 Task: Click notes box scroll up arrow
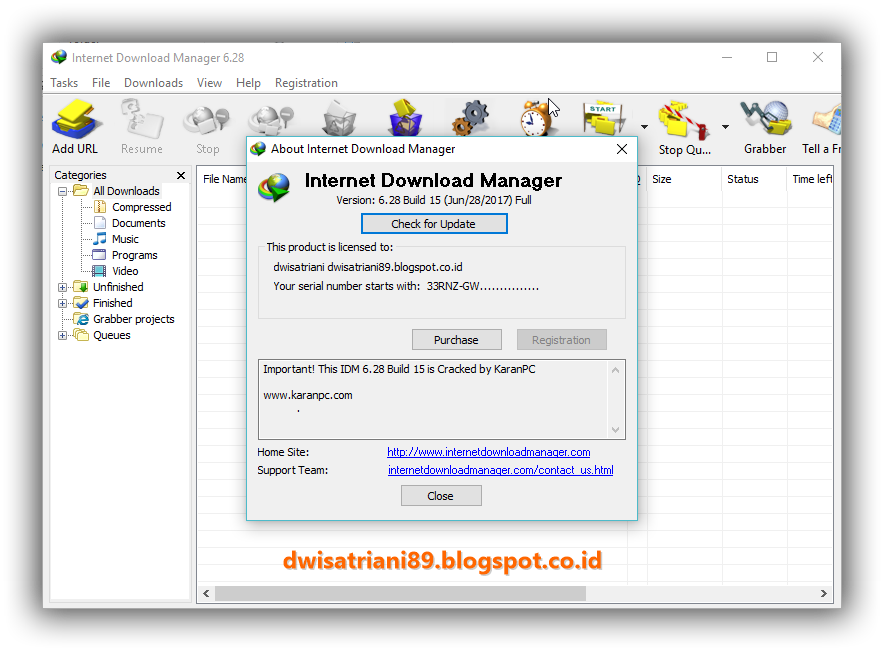(616, 370)
